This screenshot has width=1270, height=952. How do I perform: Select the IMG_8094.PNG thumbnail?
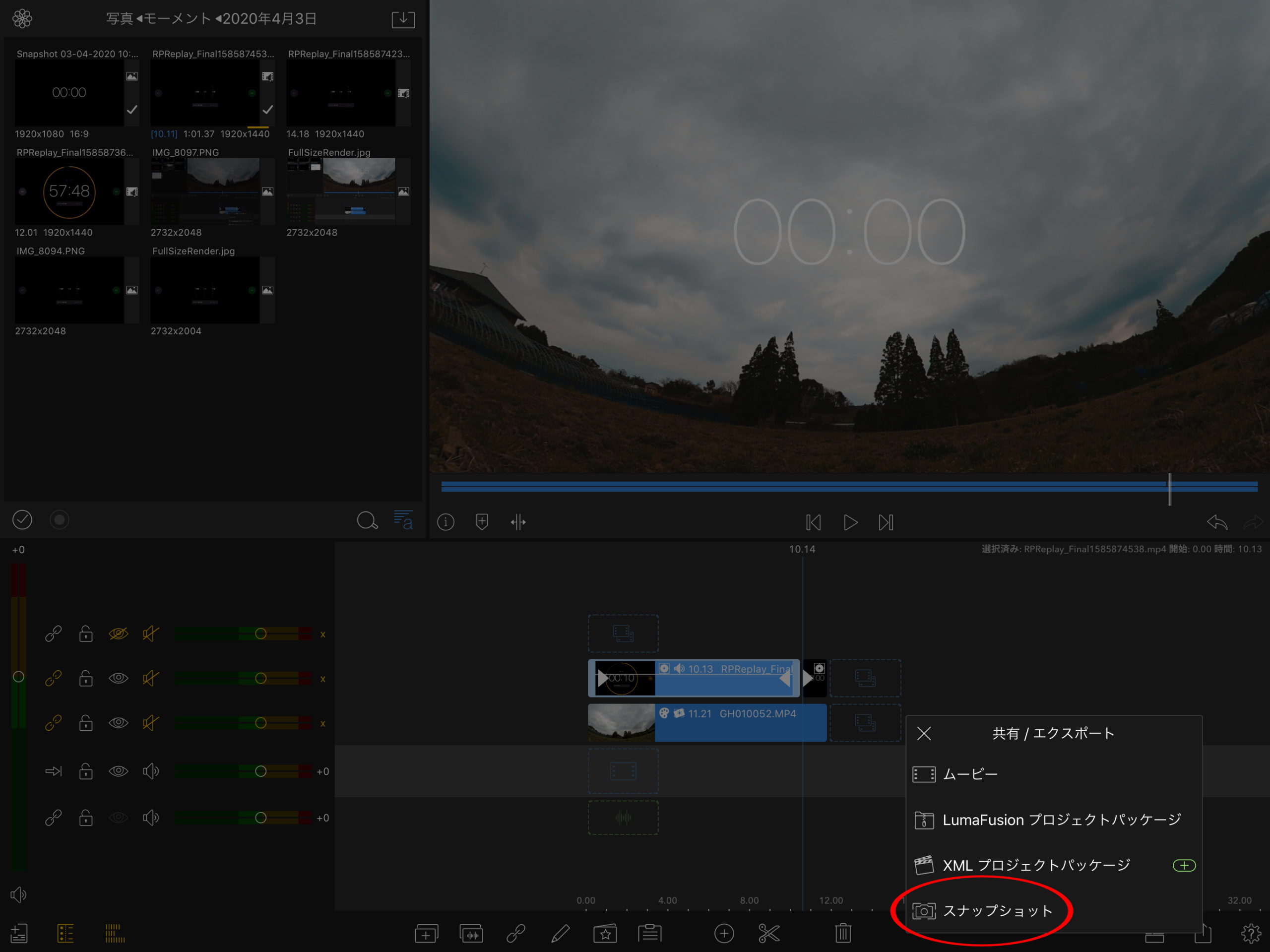pyautogui.click(x=69, y=290)
